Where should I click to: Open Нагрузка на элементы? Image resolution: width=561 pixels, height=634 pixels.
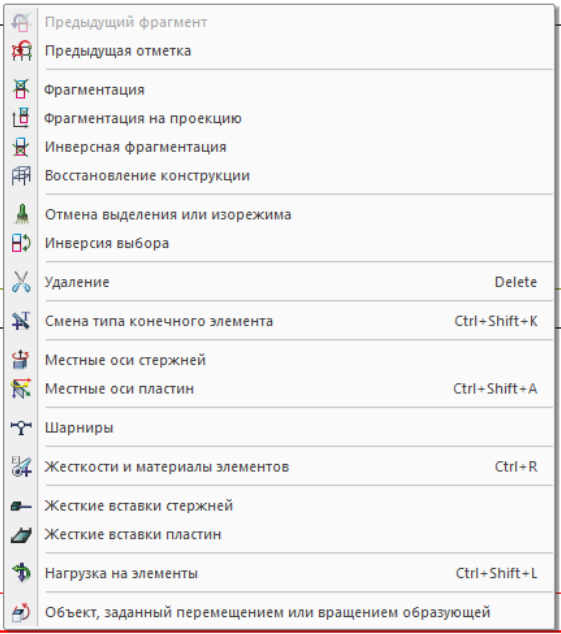279,573
